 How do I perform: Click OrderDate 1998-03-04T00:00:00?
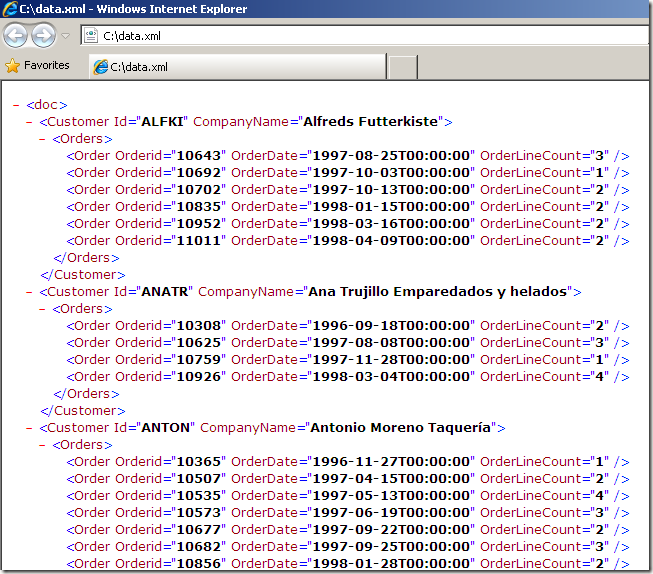tap(391, 377)
